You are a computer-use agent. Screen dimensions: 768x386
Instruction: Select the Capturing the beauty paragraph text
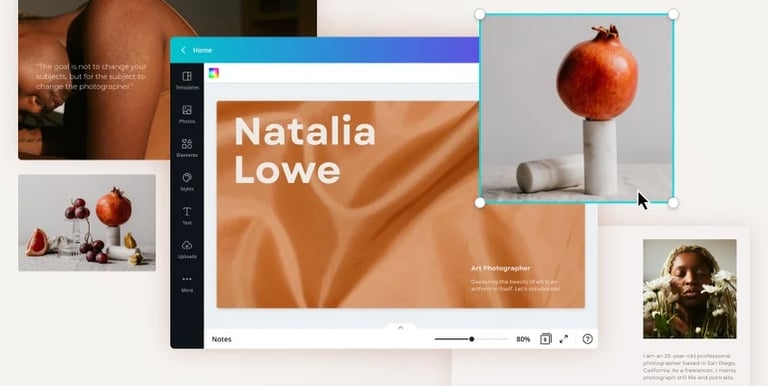click(x=515, y=286)
